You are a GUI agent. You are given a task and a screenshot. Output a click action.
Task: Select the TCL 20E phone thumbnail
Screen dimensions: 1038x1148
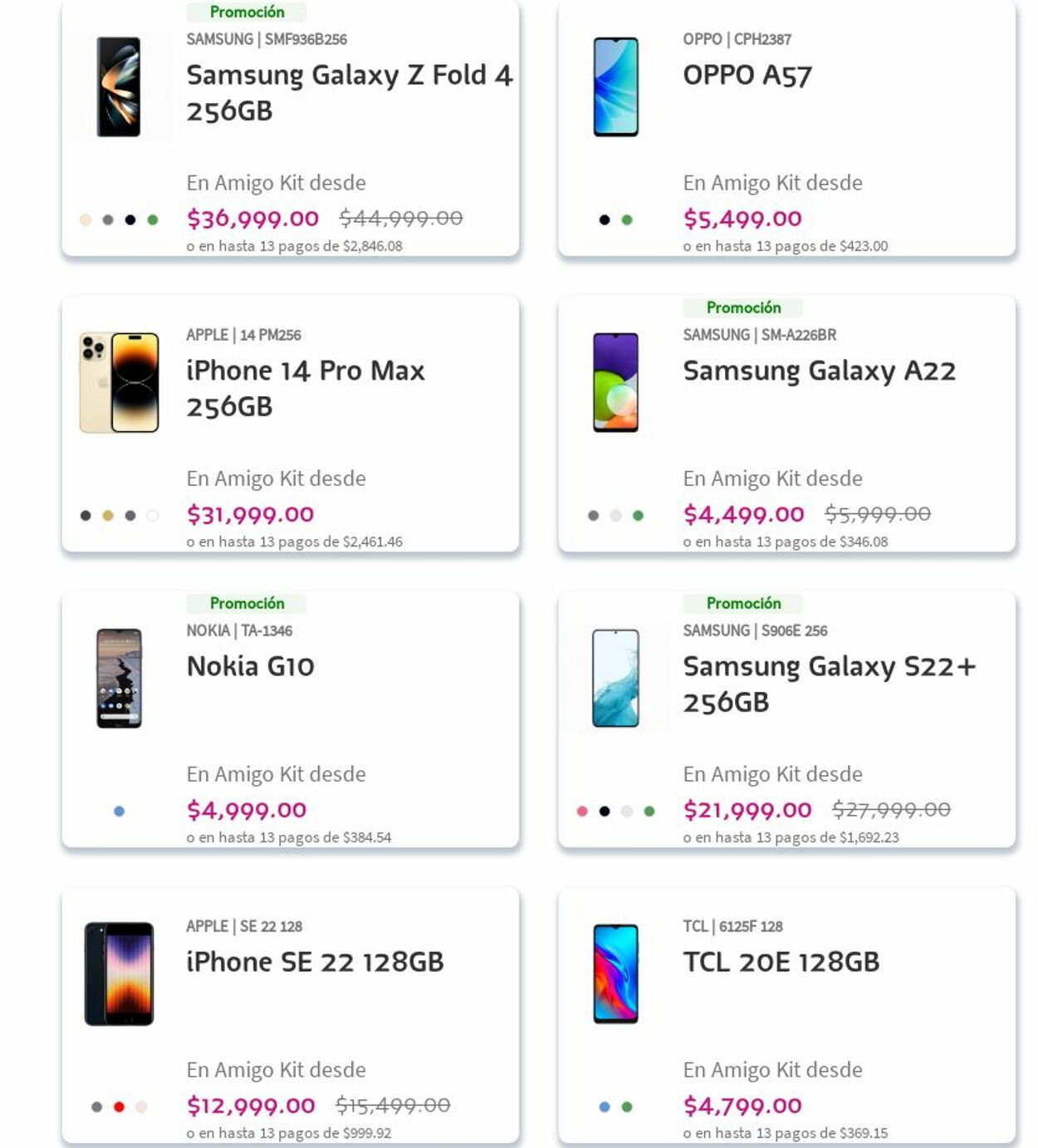click(615, 974)
